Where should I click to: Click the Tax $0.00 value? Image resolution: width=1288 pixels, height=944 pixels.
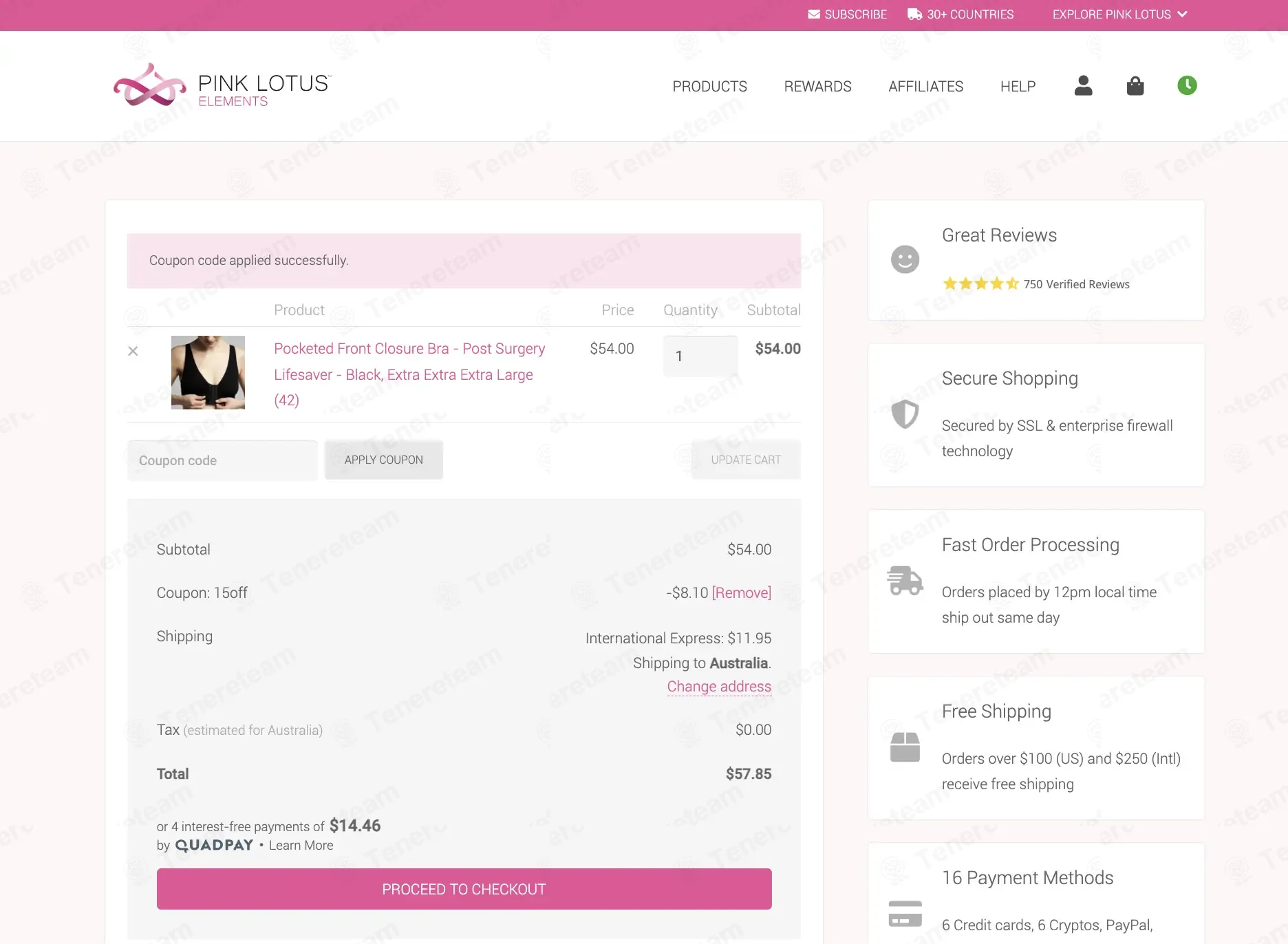pyautogui.click(x=753, y=730)
